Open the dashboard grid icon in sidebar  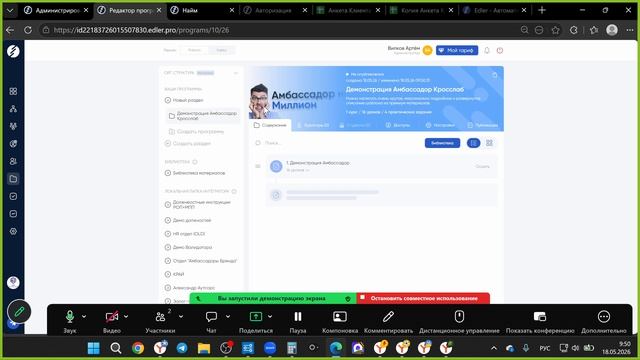[x=13, y=91]
